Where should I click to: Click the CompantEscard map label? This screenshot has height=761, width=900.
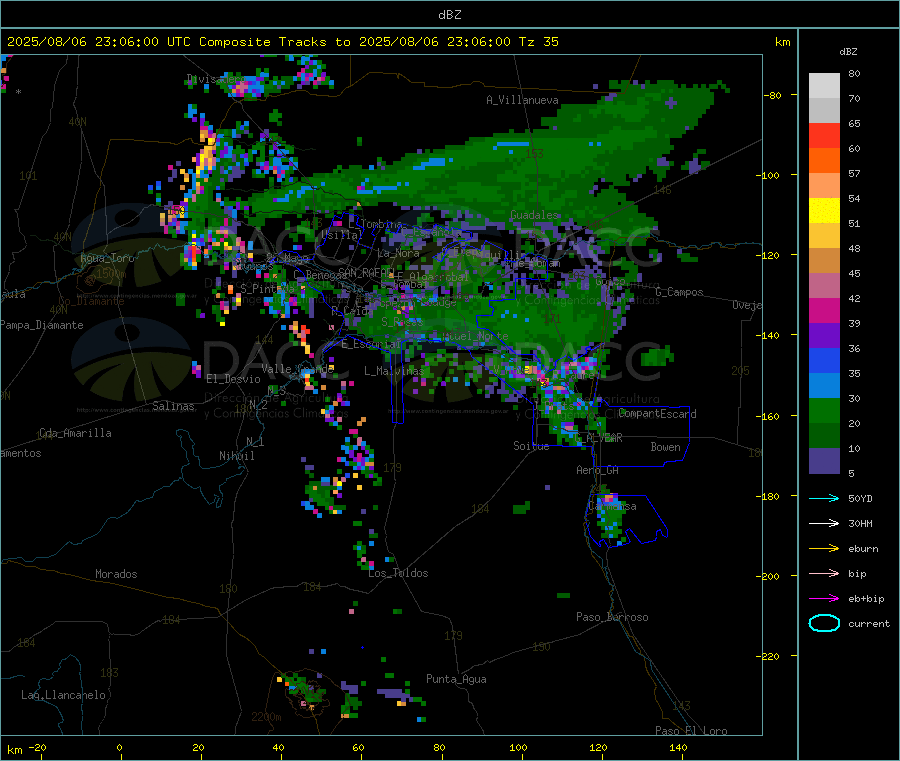click(657, 414)
